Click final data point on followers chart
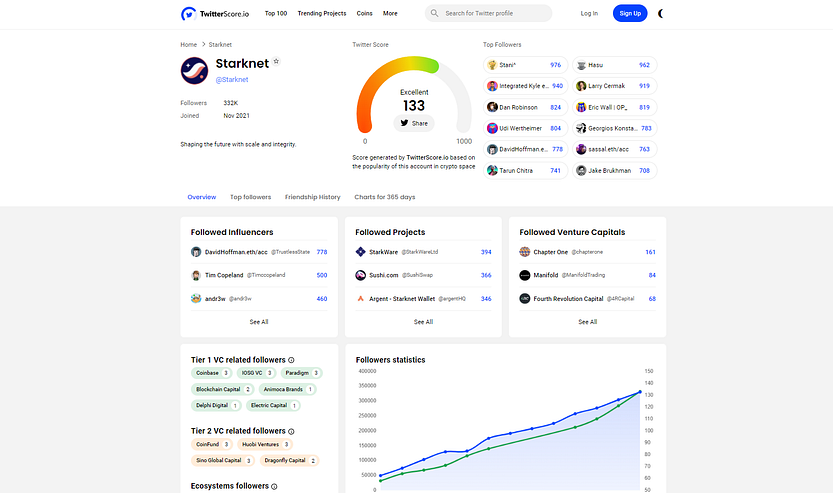Viewport: 833px width, 493px height. 640,392
